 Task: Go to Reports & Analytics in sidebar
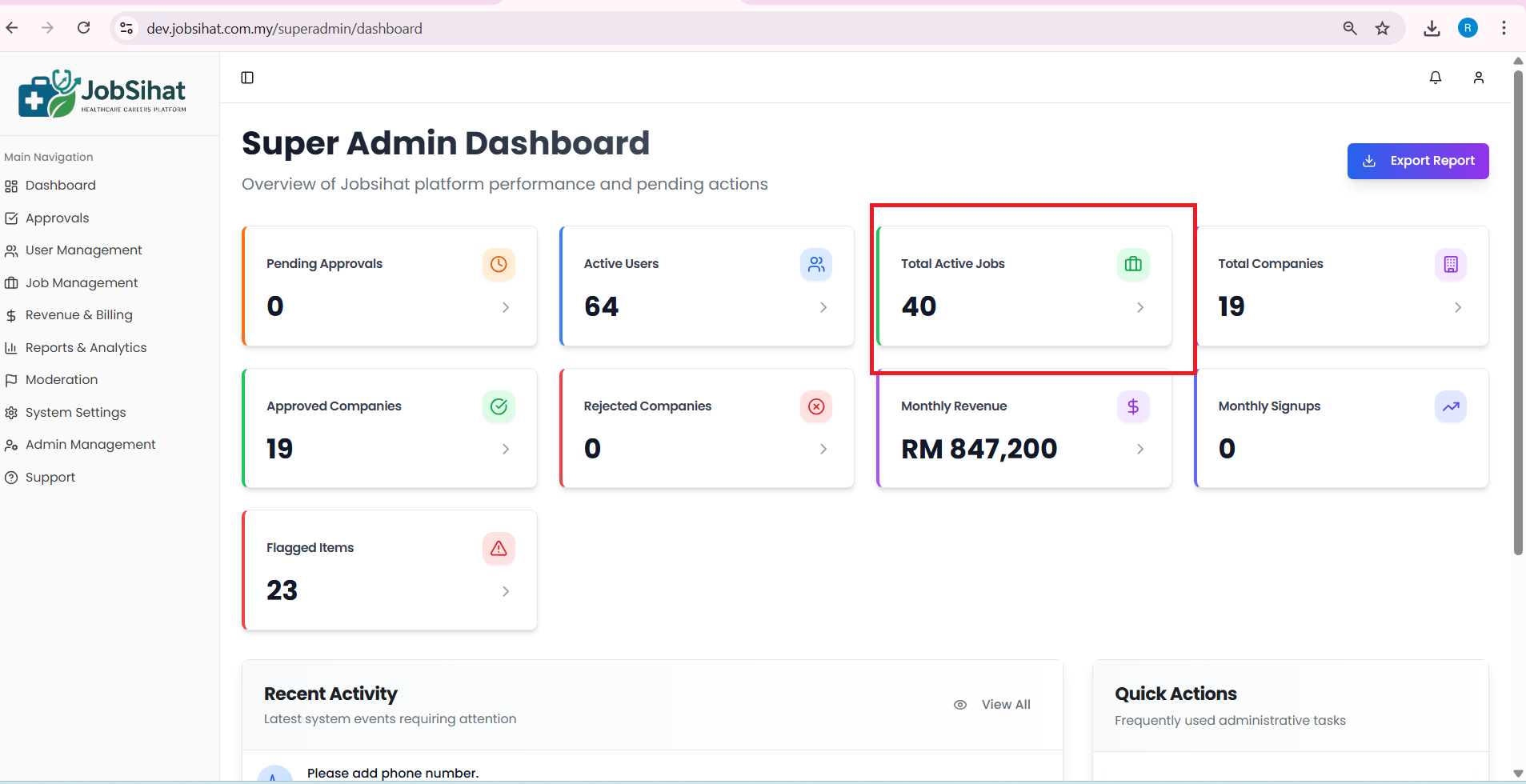(x=86, y=348)
